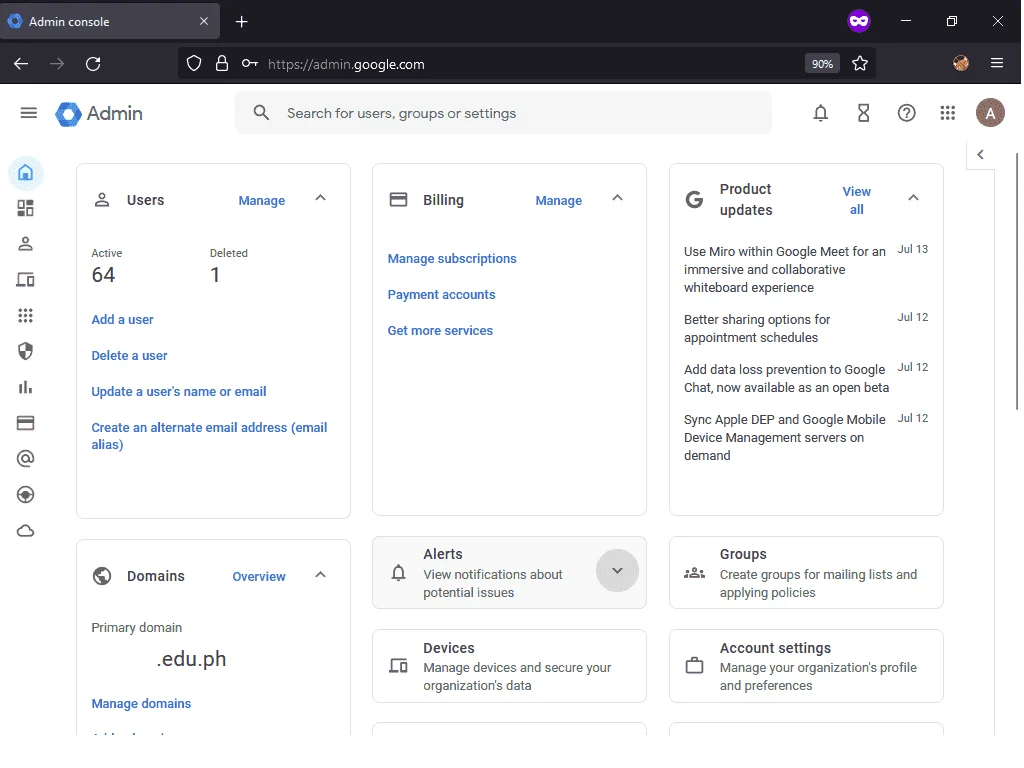
Task: Open Get more services
Action: pos(440,330)
